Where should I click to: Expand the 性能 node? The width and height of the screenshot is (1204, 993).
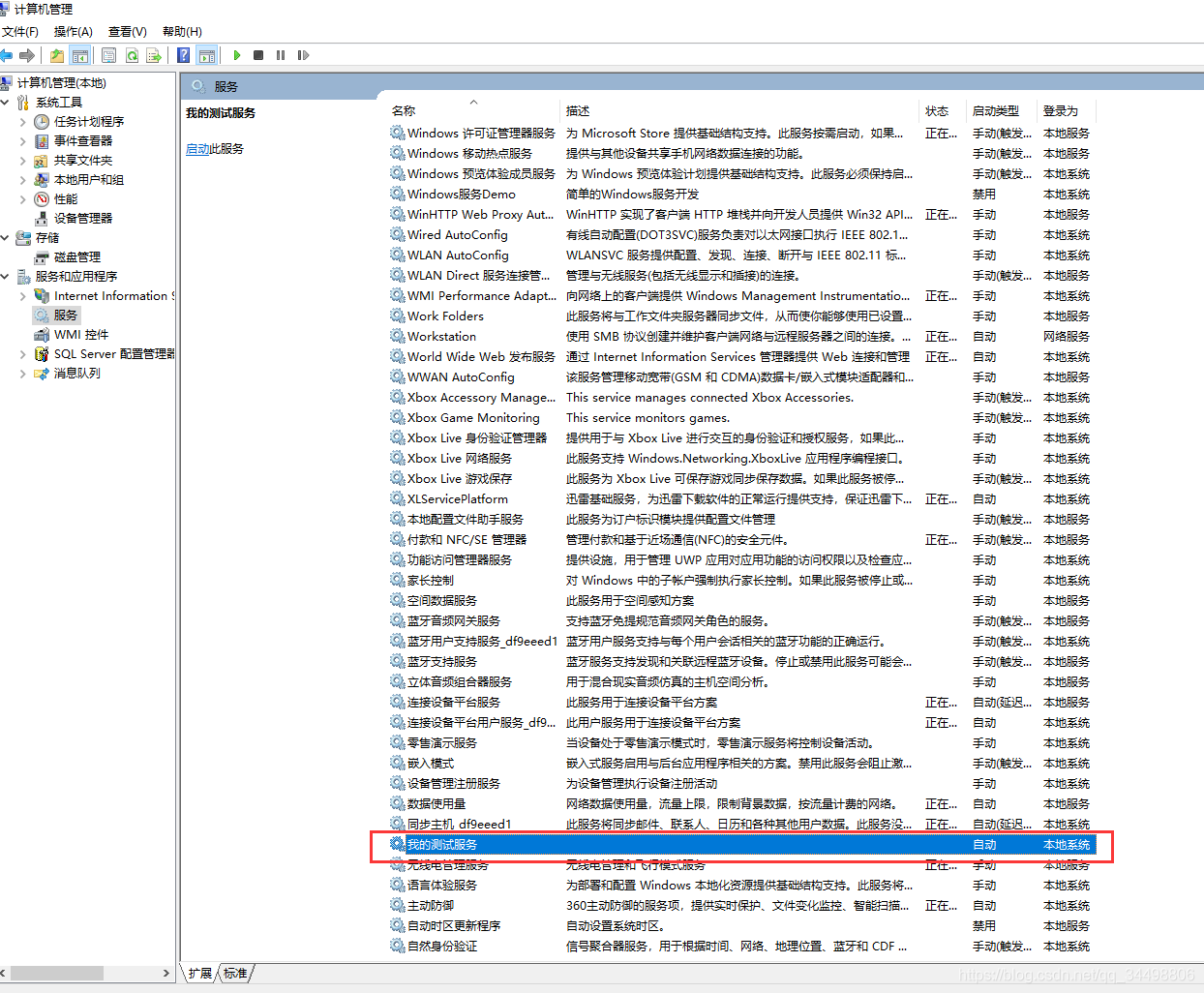[x=23, y=199]
